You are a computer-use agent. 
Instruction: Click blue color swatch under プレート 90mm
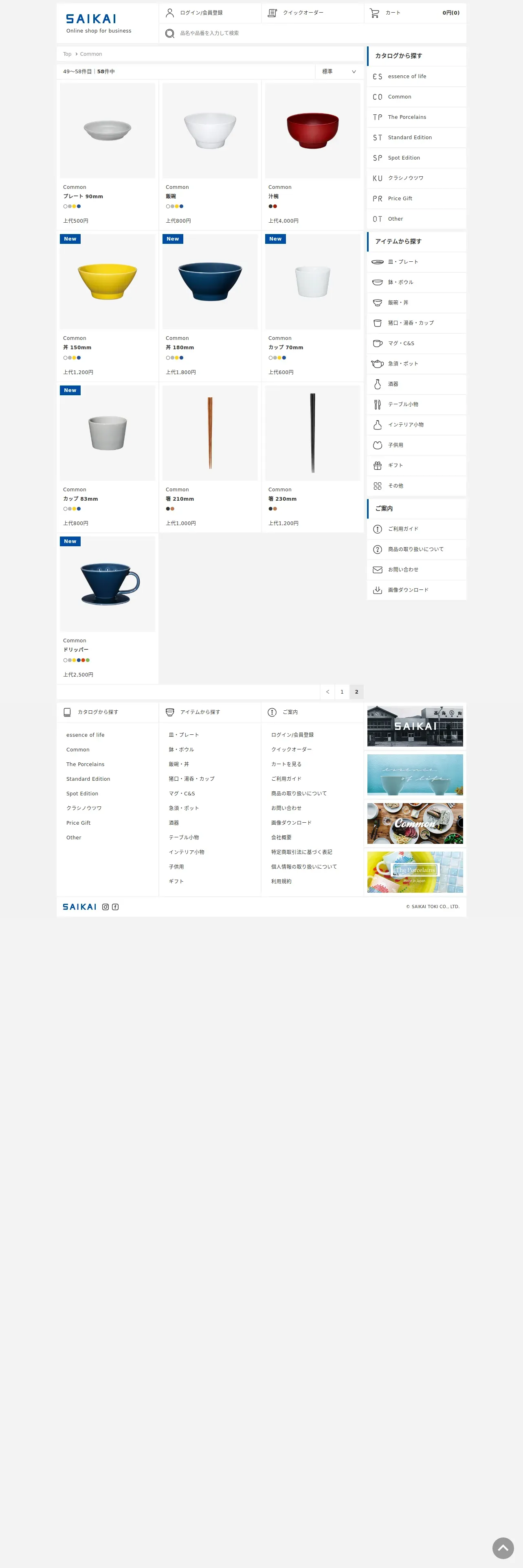79,206
